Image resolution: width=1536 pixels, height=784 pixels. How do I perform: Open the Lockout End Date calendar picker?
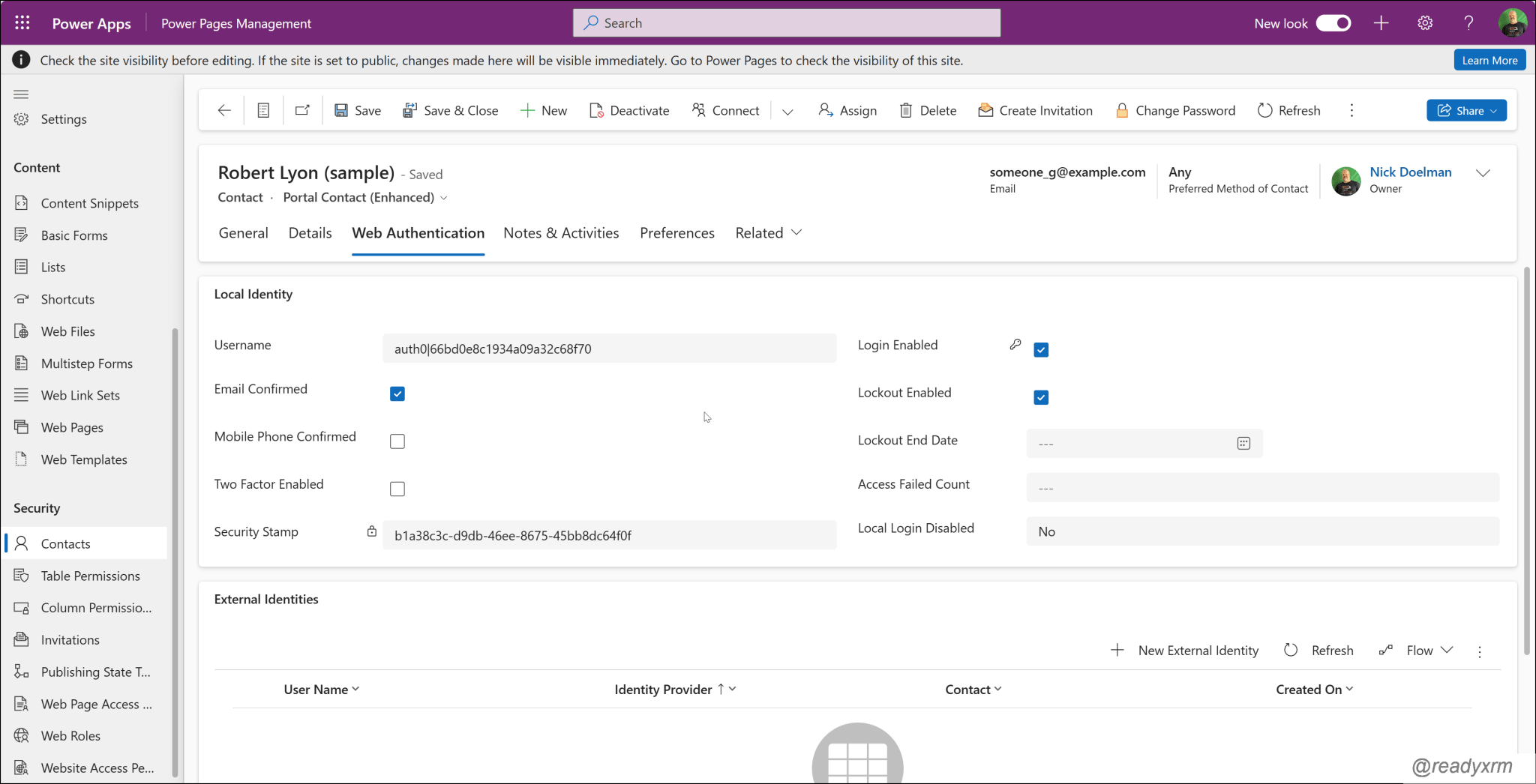[1243, 443]
